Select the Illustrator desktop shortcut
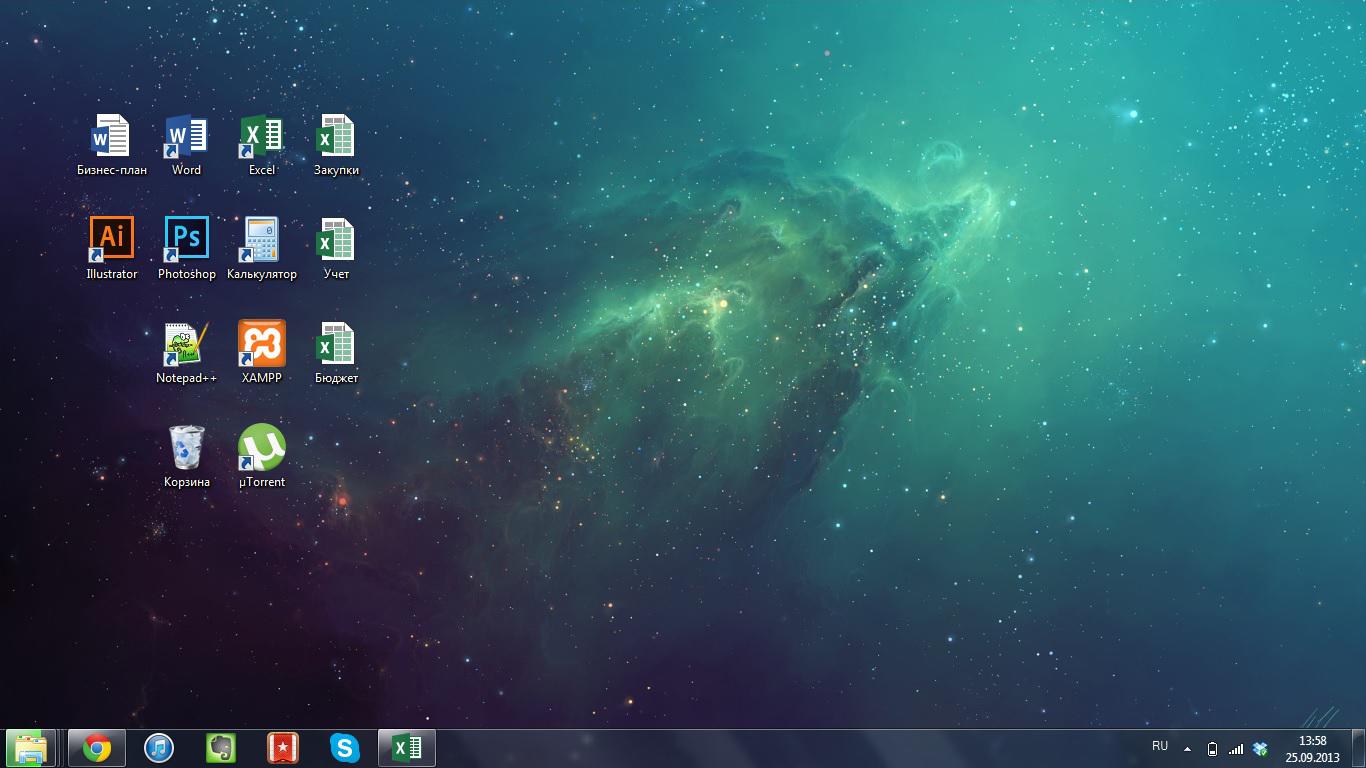This screenshot has height=768, width=1366. 111,249
